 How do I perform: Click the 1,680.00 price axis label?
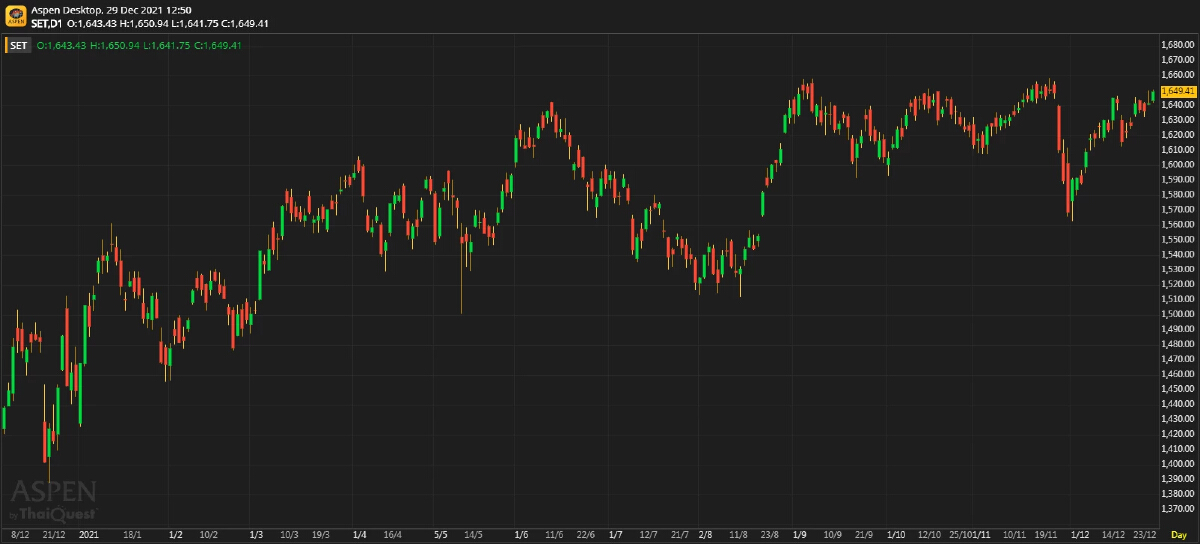(1179, 45)
